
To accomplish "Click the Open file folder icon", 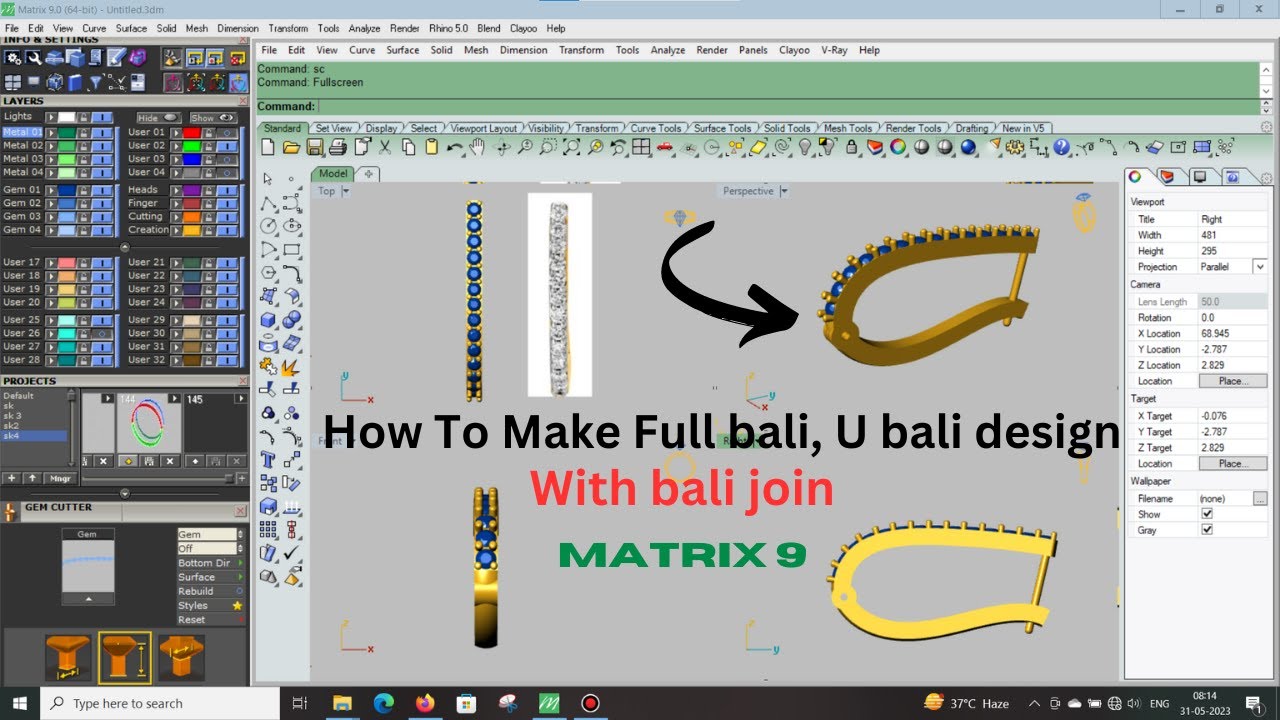I will tap(291, 147).
